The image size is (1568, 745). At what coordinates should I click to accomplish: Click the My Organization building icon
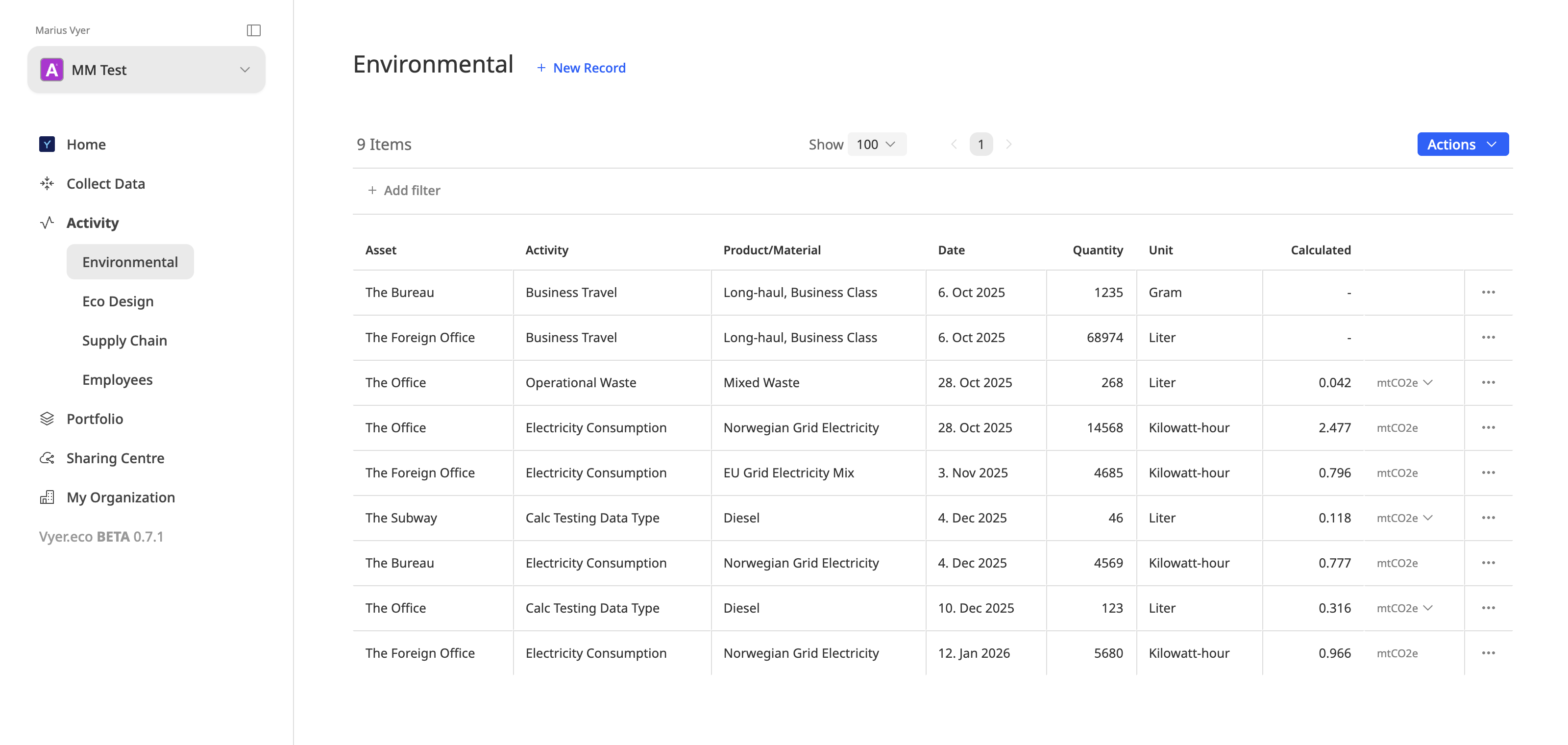click(47, 497)
